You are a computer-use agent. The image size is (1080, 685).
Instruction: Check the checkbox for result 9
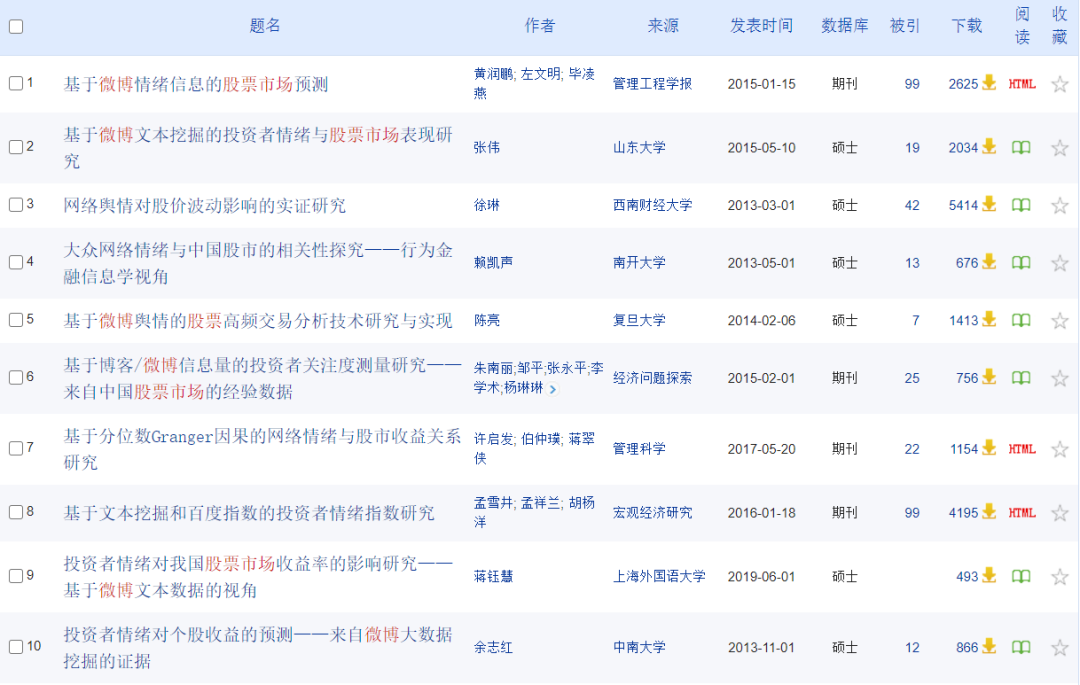click(16, 576)
